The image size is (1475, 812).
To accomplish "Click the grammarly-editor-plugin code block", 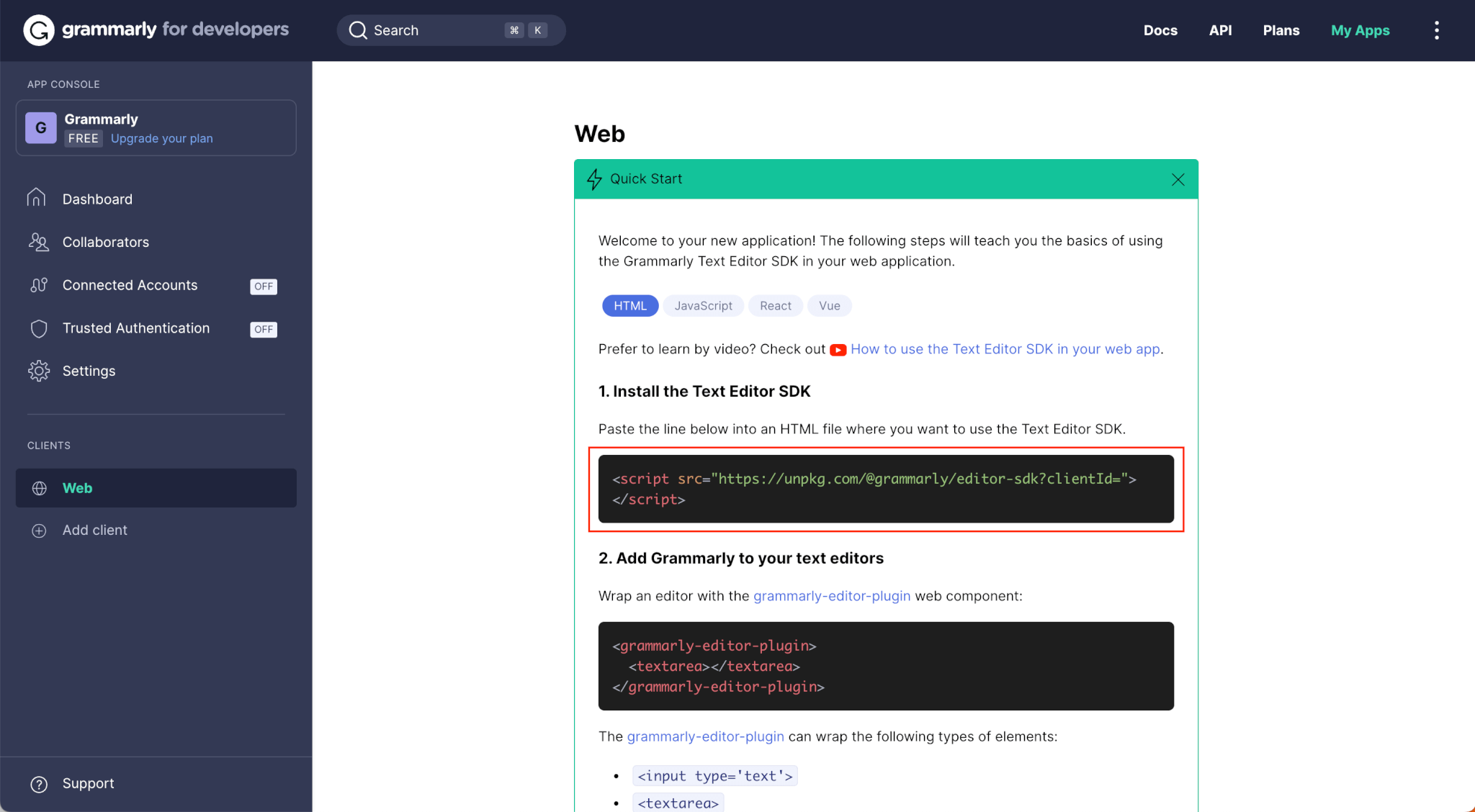I will click(886, 666).
